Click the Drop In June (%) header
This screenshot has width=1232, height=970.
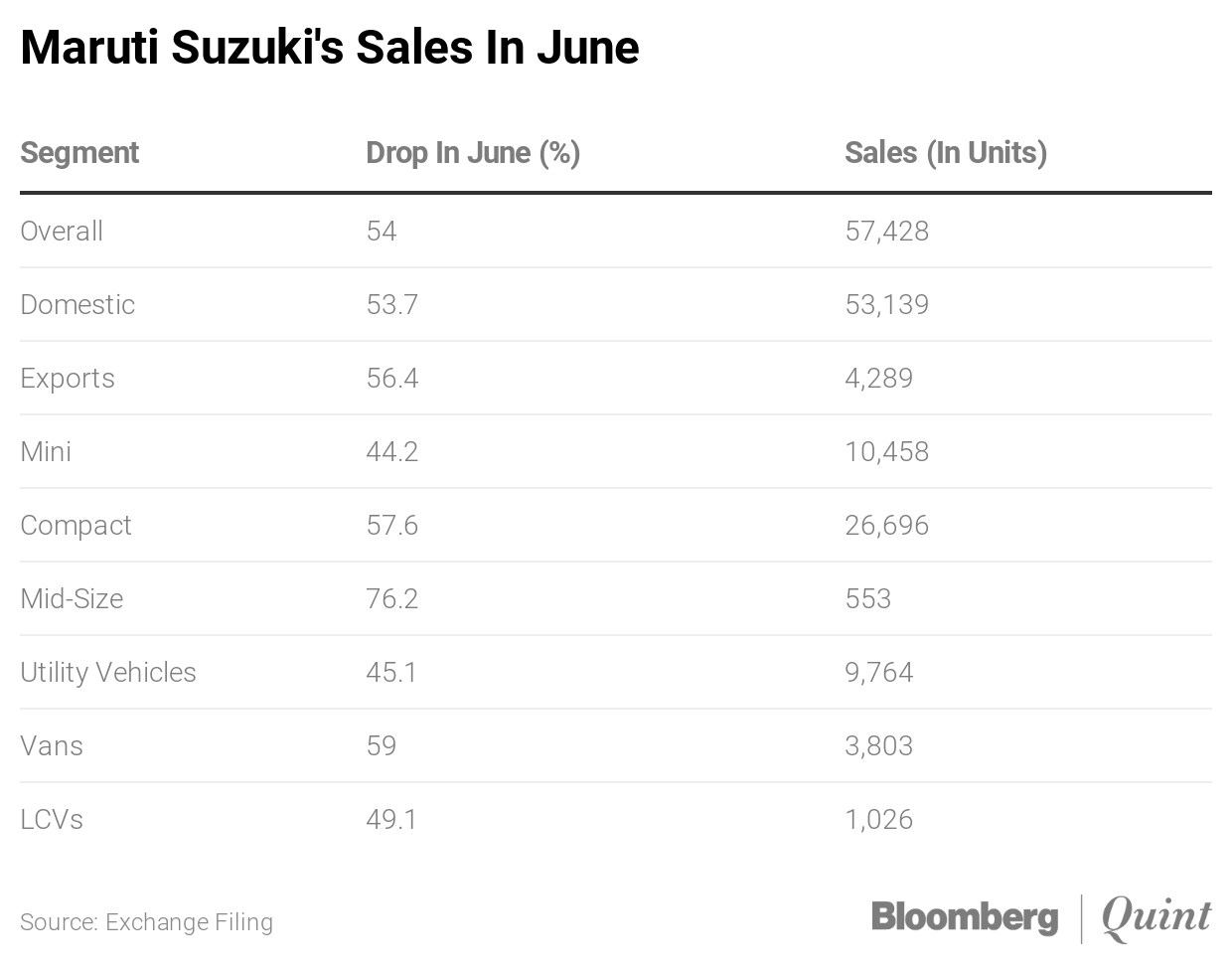coord(473,153)
